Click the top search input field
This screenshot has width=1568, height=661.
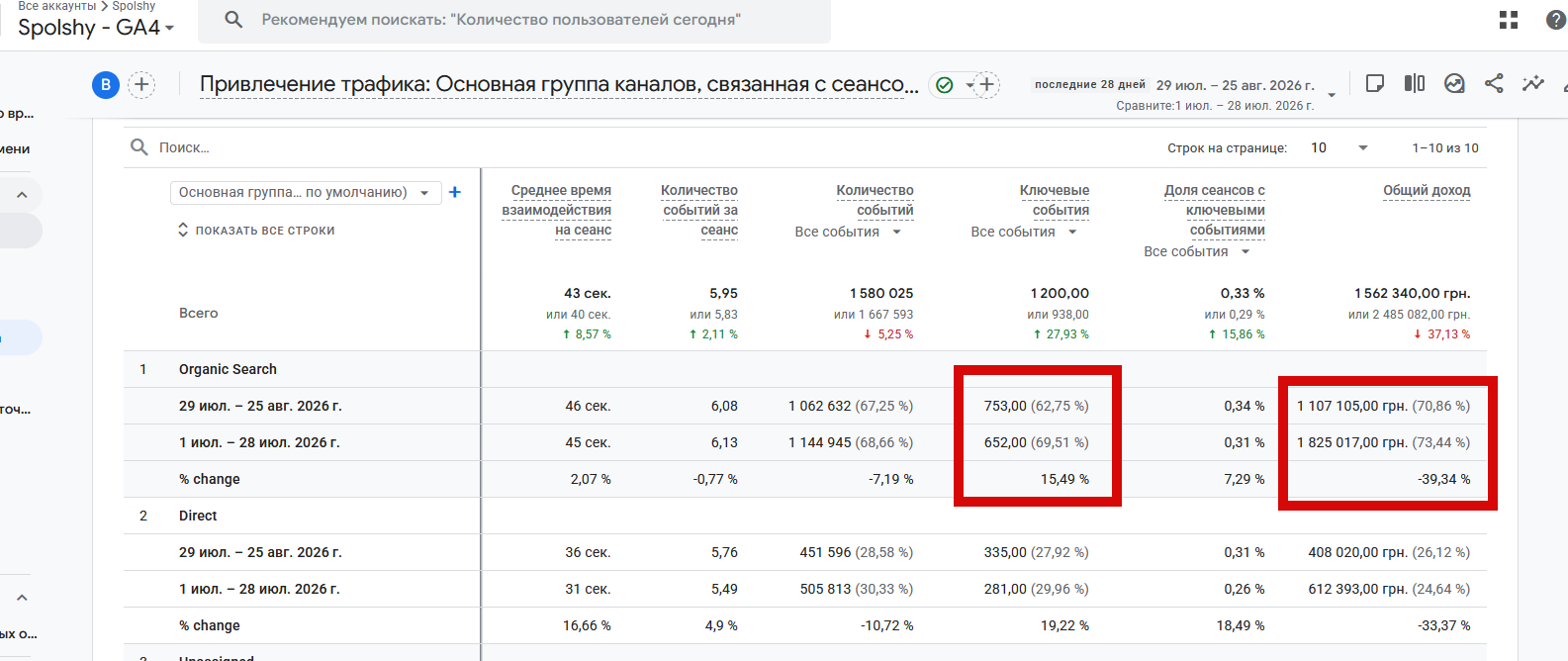coord(514,20)
